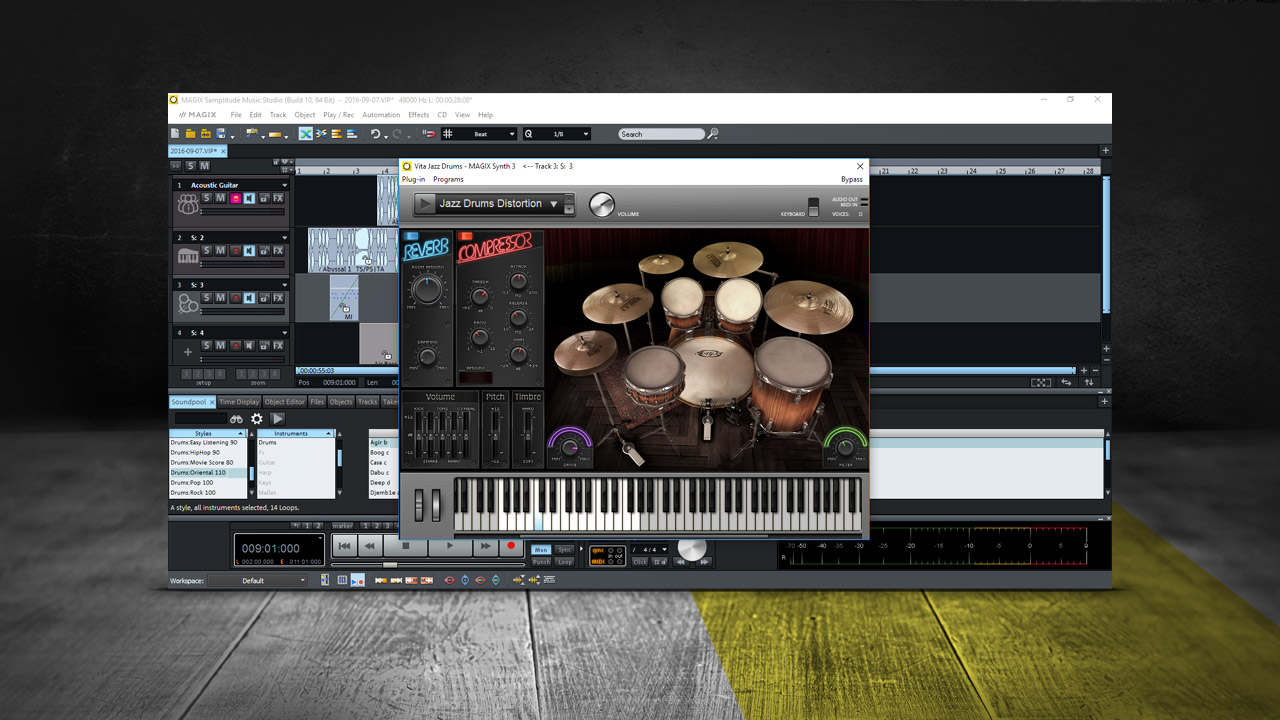Switch to the Object Editor tab

click(284, 402)
